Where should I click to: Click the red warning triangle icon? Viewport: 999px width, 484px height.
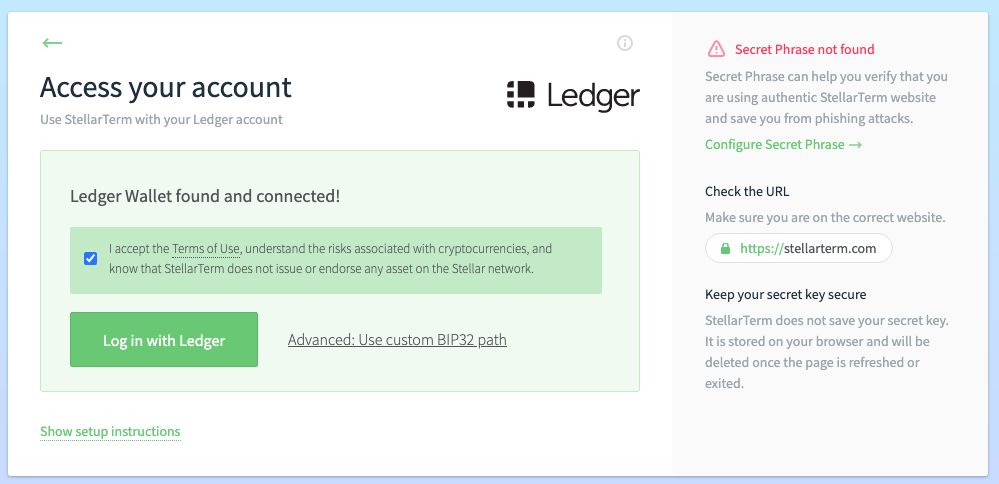(x=716, y=49)
